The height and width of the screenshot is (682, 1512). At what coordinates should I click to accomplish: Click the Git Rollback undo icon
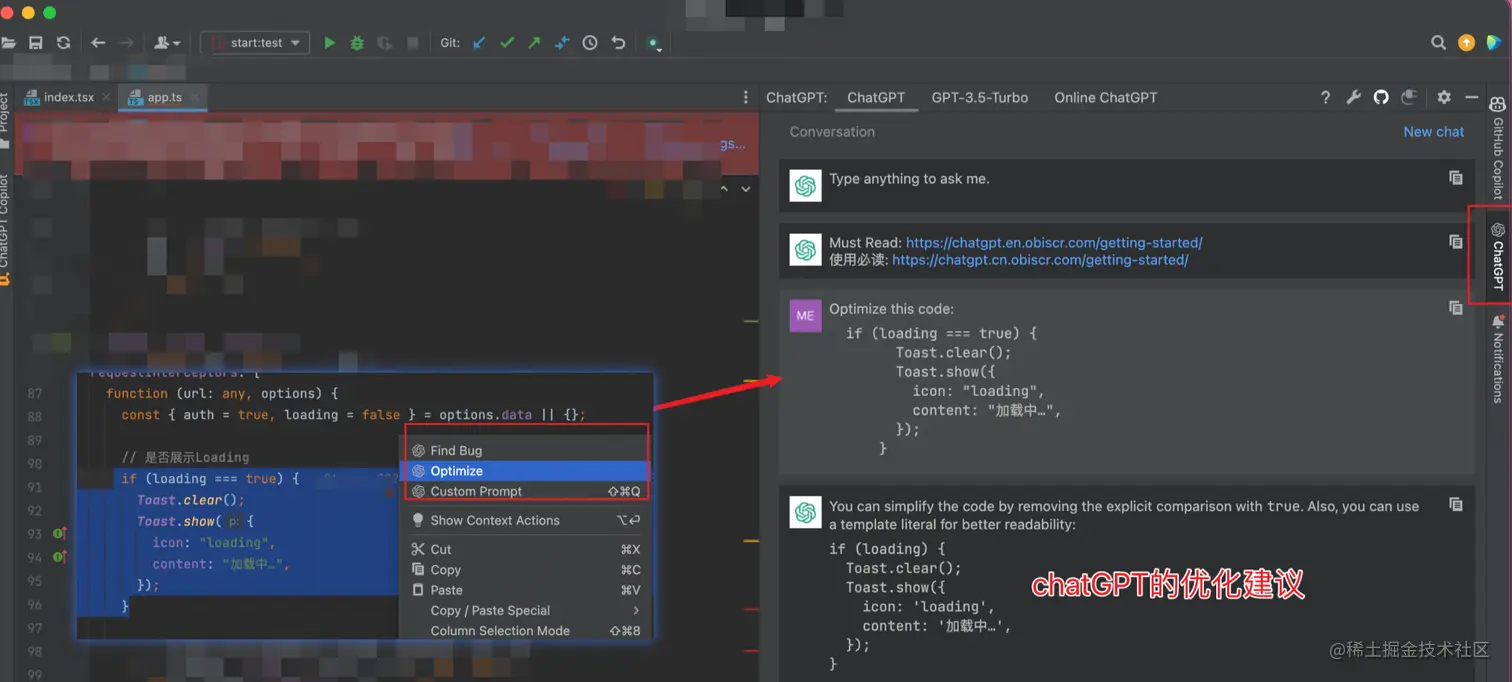[x=618, y=43]
